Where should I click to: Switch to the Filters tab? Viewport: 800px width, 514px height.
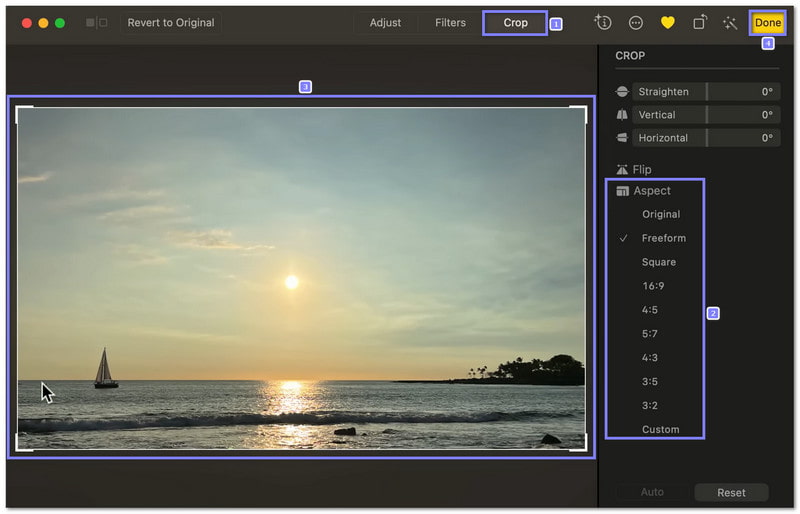450,22
